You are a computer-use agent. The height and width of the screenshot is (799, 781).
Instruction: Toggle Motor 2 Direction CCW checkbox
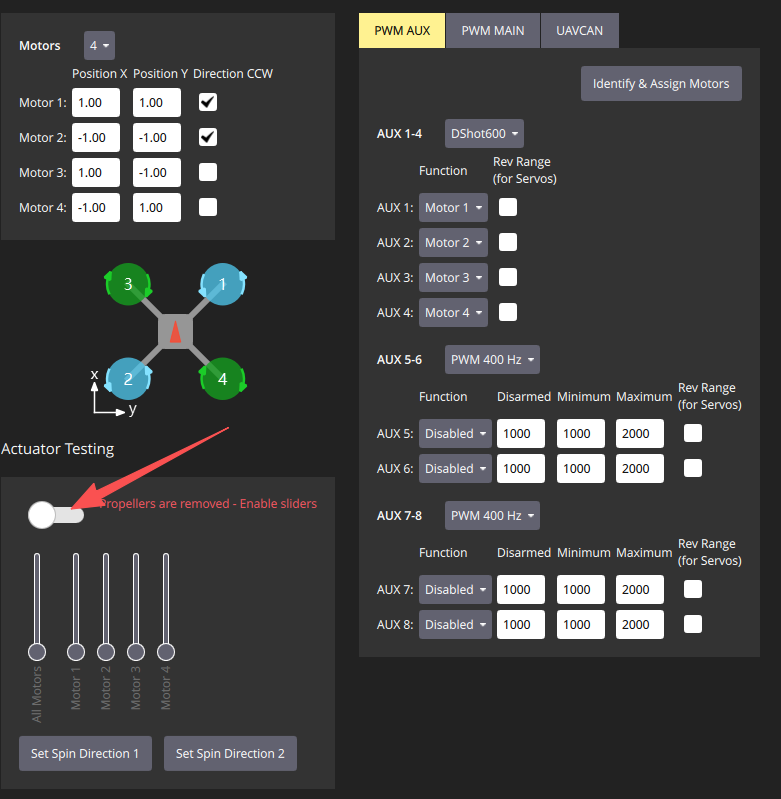pos(208,137)
